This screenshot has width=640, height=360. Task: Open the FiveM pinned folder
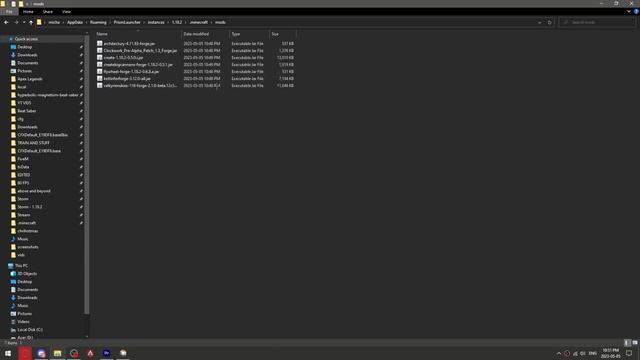(x=23, y=159)
